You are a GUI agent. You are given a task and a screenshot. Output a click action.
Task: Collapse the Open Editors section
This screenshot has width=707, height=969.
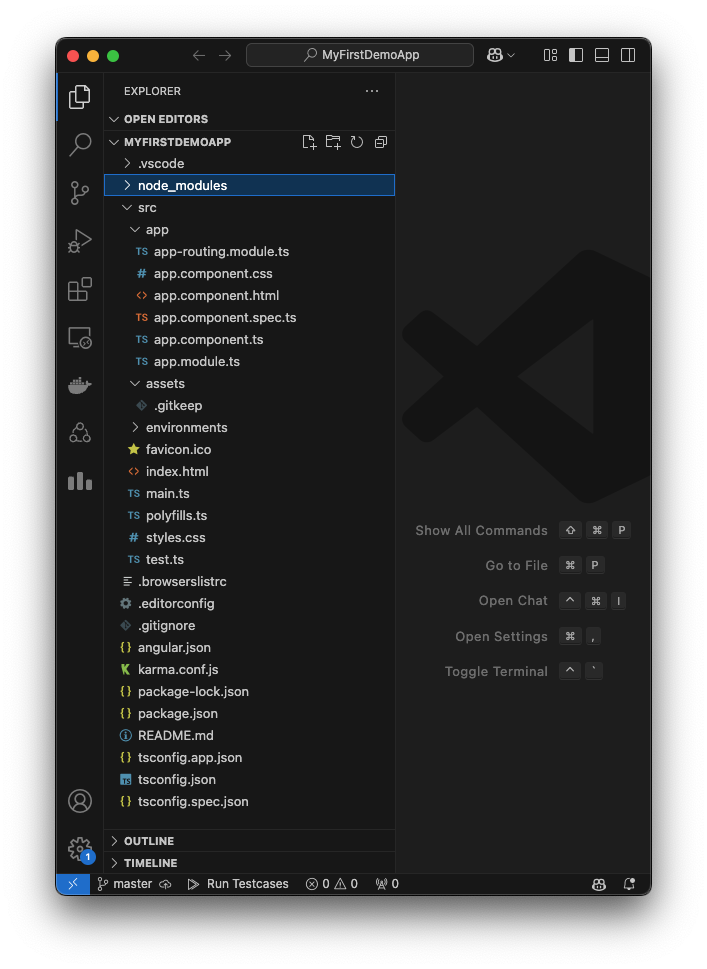pyautogui.click(x=250, y=119)
